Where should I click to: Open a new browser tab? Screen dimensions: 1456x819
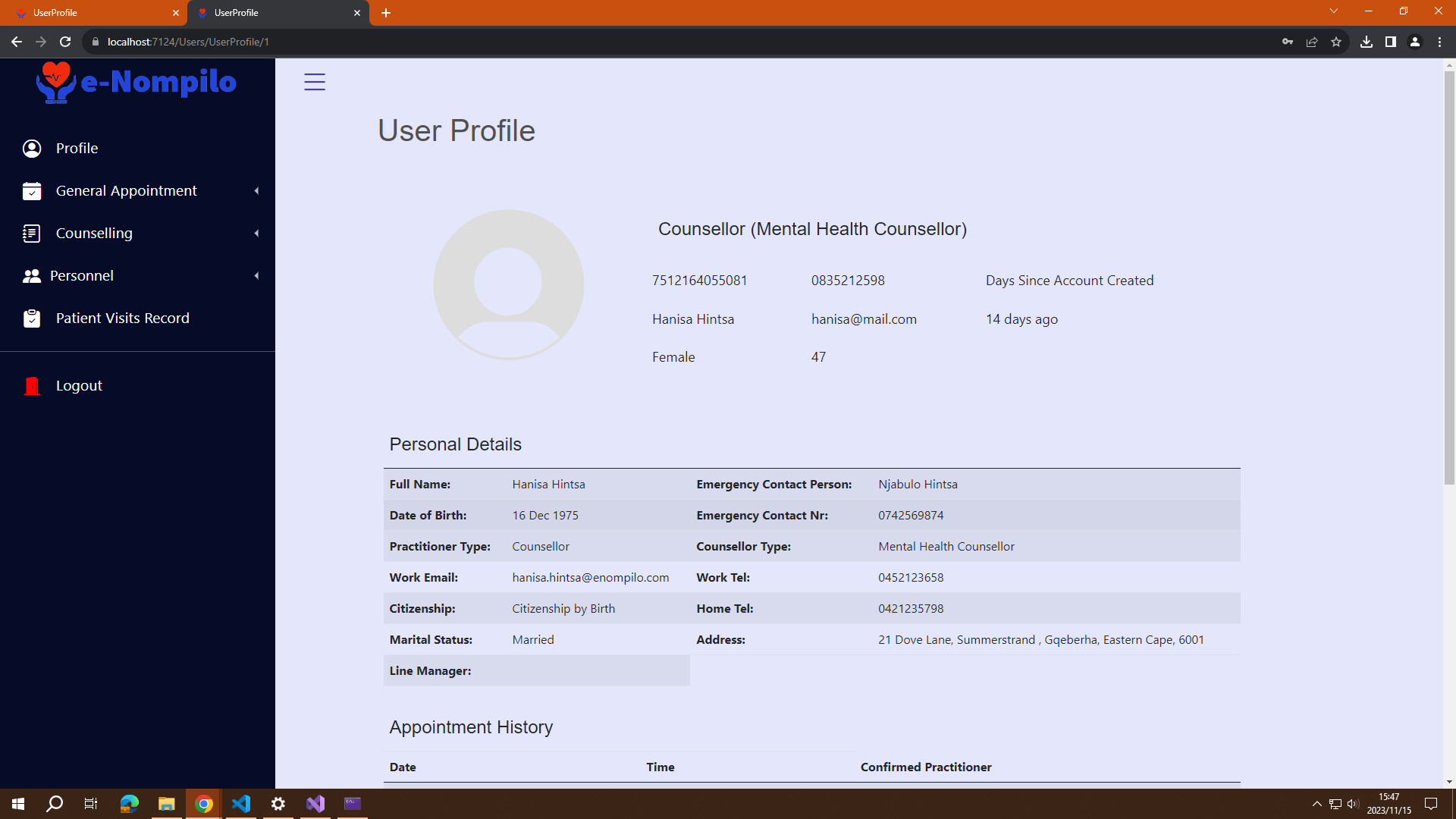(386, 13)
